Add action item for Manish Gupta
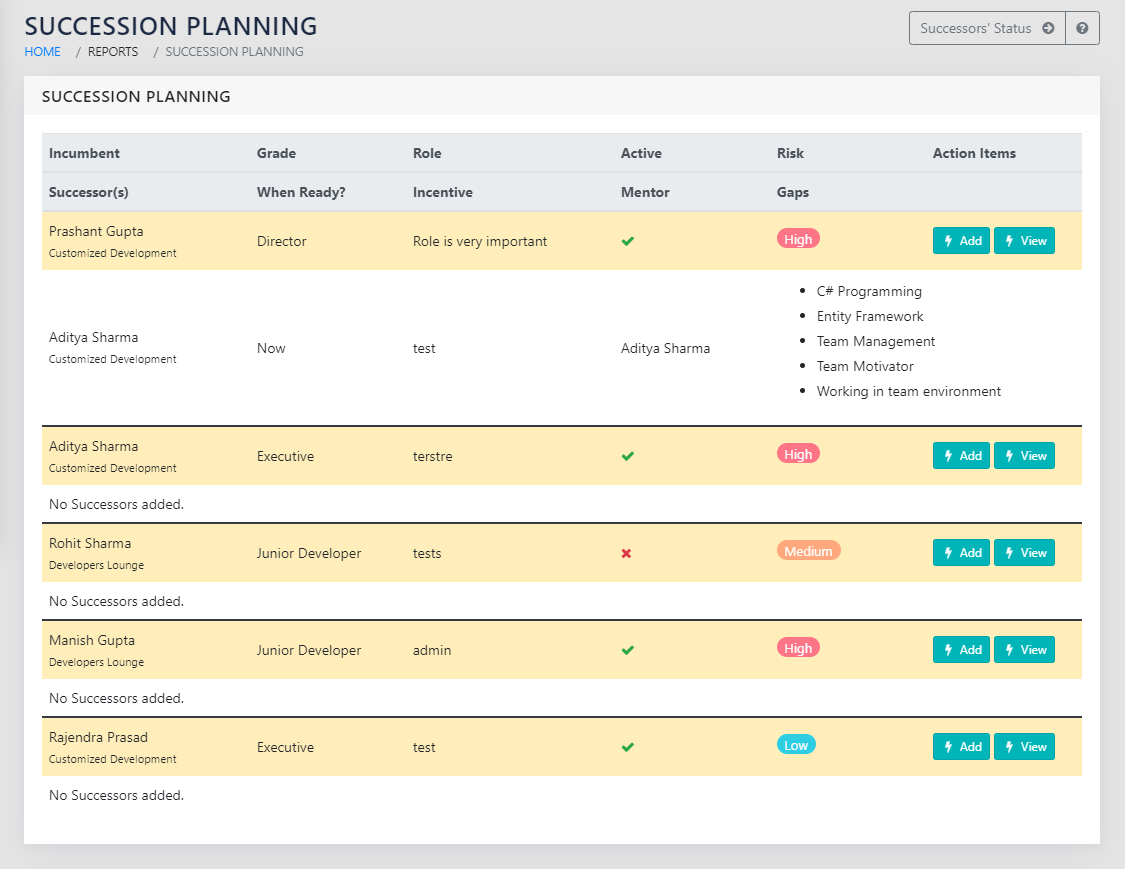The width and height of the screenshot is (1125, 869). point(961,650)
